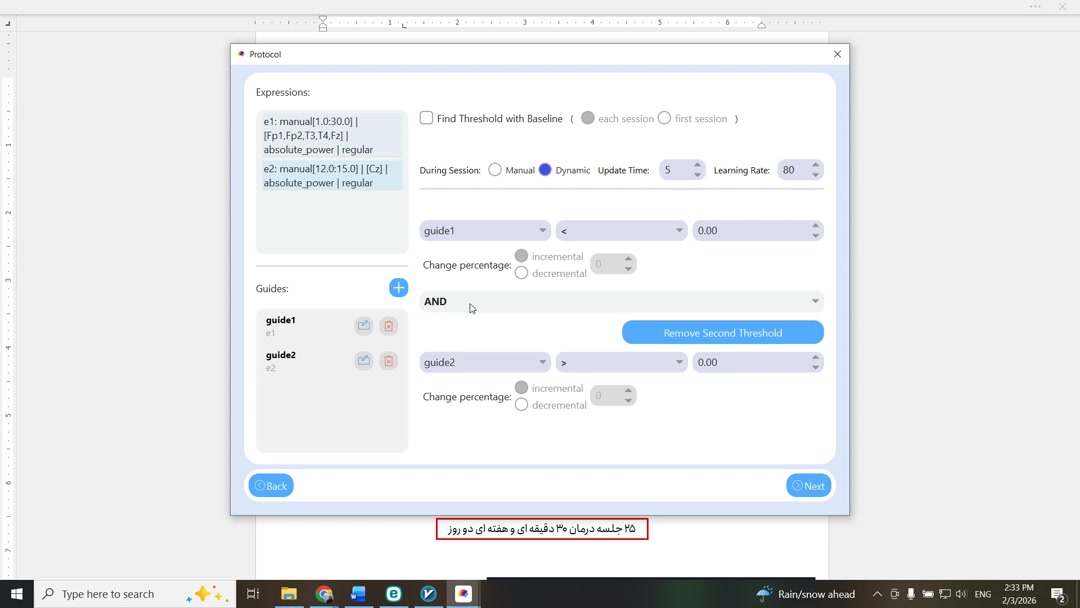Select decremental under guide2 threshold
This screenshot has width=1080, height=608.
(521, 405)
